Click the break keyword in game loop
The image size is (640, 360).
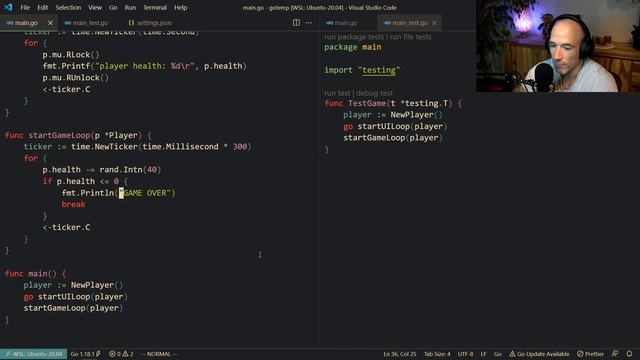[73, 204]
